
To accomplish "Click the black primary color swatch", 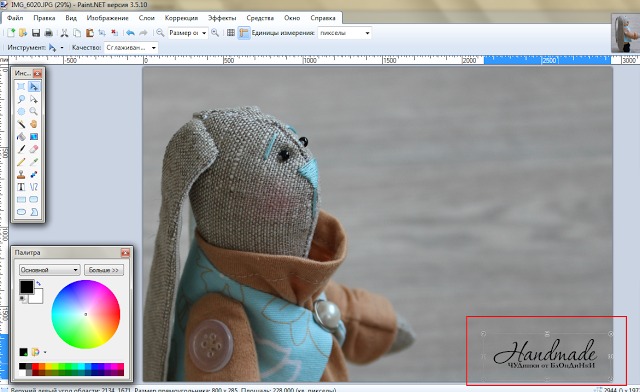I will (27, 287).
